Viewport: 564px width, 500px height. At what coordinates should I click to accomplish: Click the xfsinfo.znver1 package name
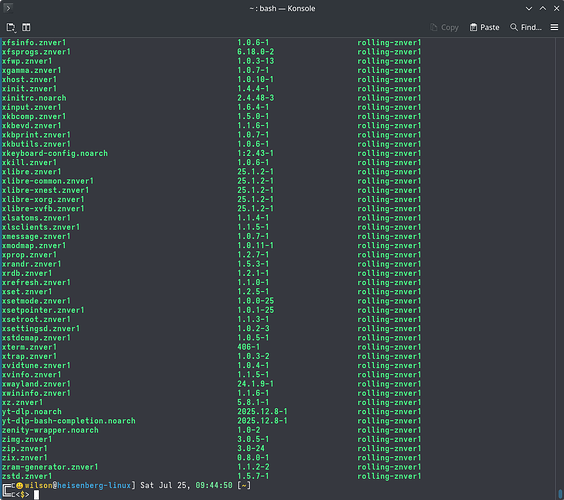(x=34, y=43)
